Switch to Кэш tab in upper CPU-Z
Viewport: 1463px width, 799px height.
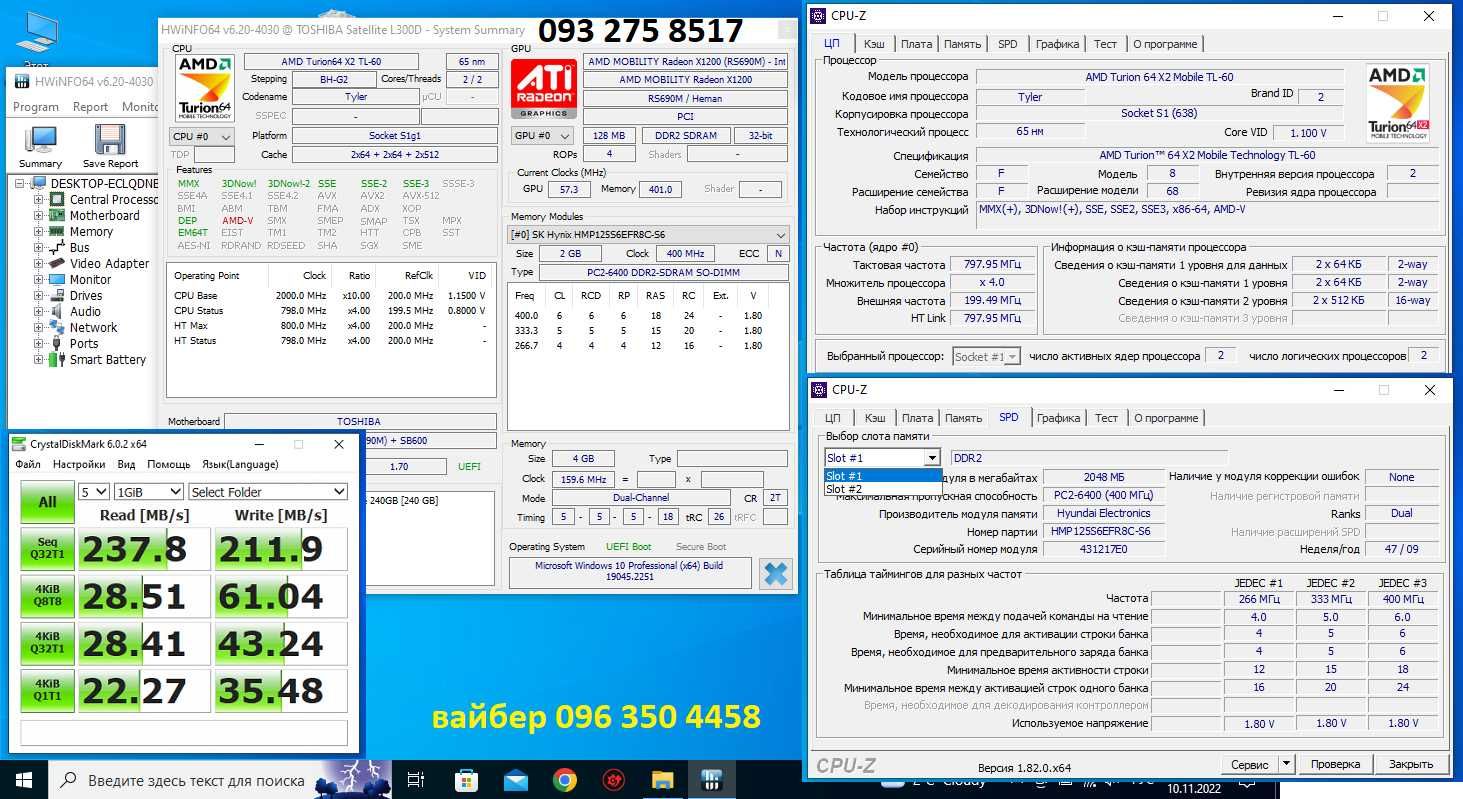pyautogui.click(x=874, y=44)
